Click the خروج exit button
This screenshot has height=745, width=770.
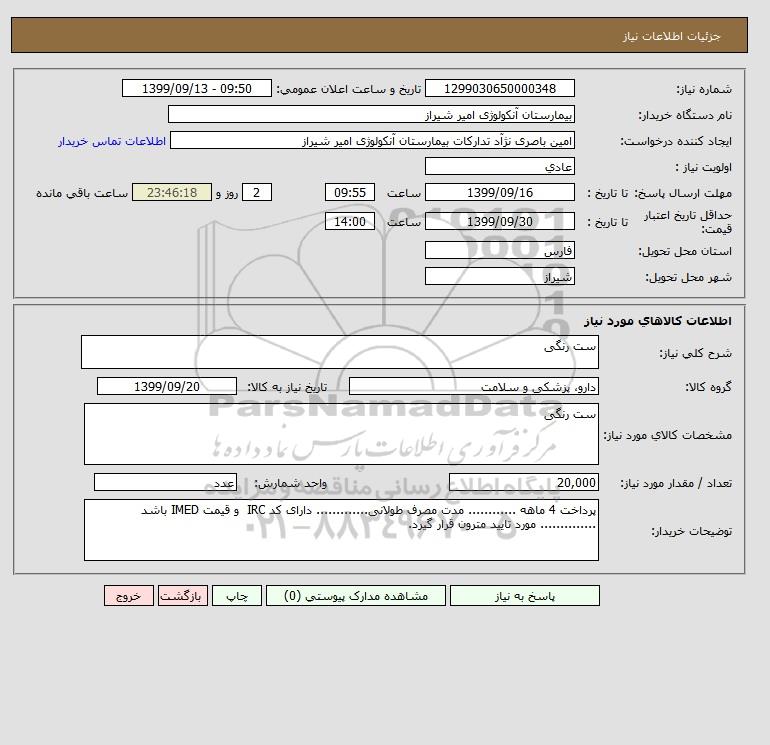pyautogui.click(x=129, y=595)
